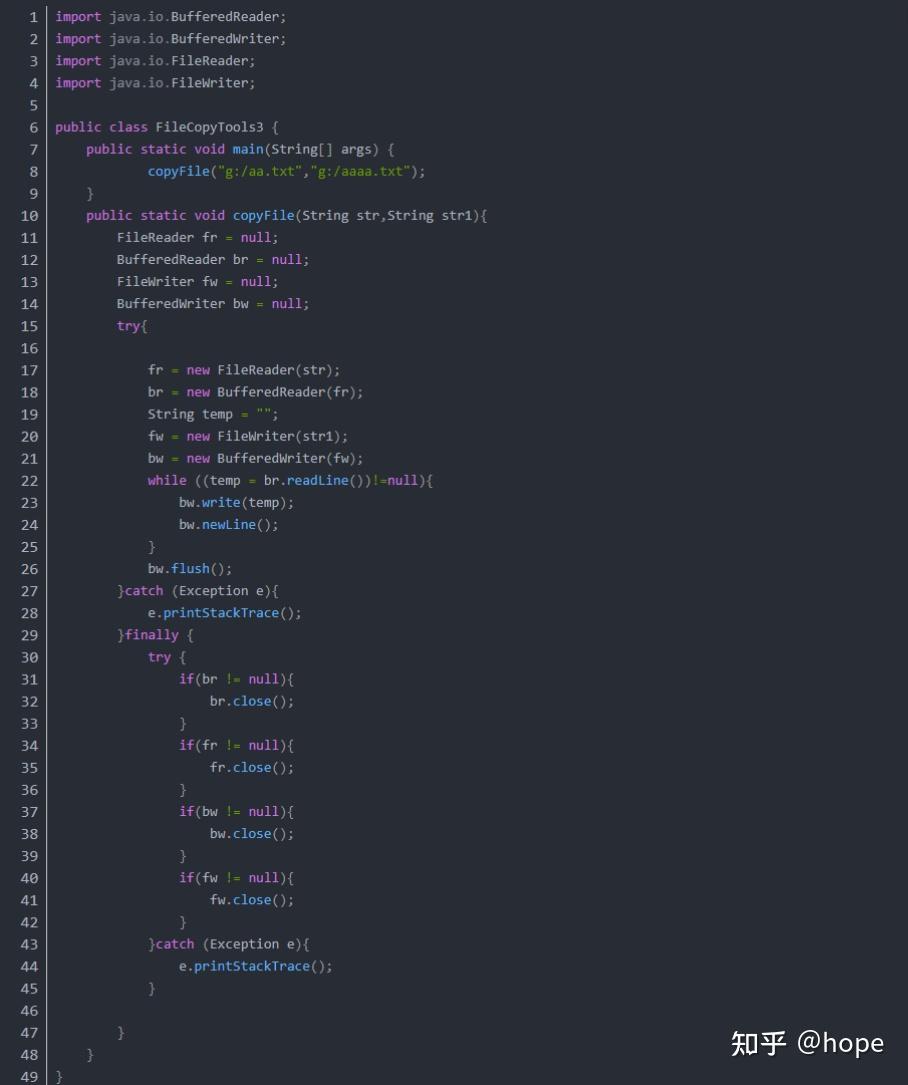Click the while keyword on line 22
908x1085 pixels.
pyautogui.click(x=167, y=481)
